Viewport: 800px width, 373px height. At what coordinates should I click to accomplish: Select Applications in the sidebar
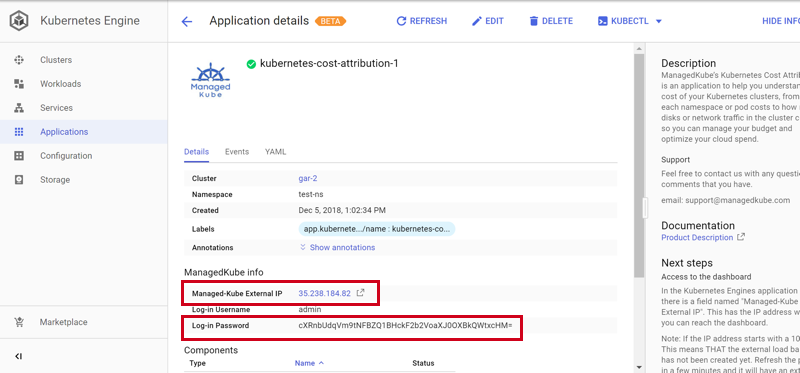click(x=64, y=132)
